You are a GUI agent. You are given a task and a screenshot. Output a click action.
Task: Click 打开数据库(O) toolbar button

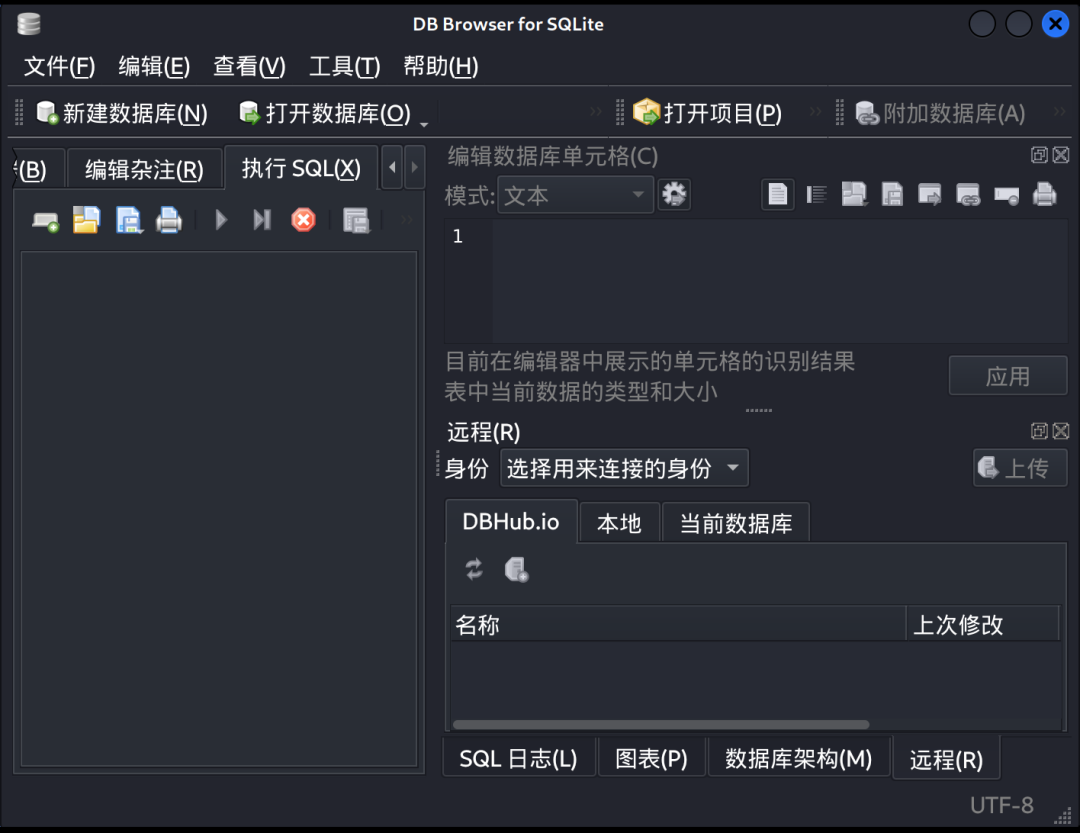point(324,113)
